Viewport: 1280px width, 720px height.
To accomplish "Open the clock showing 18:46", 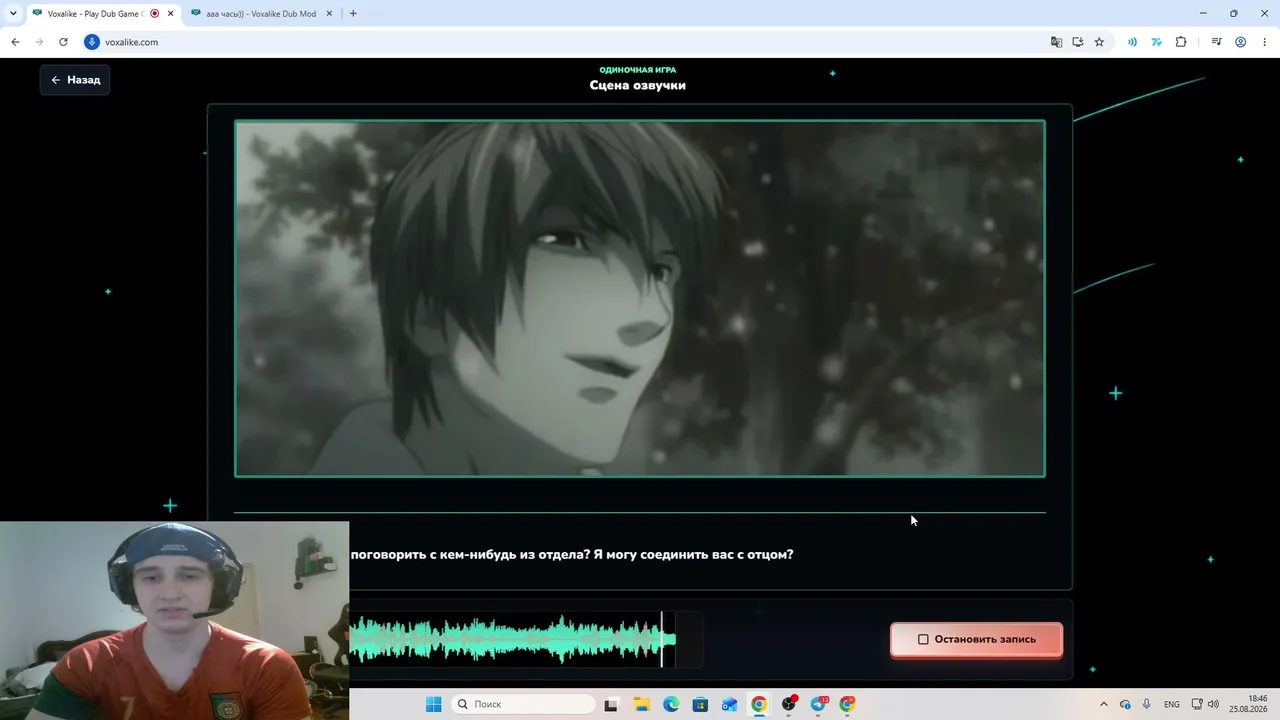I will pyautogui.click(x=1249, y=704).
